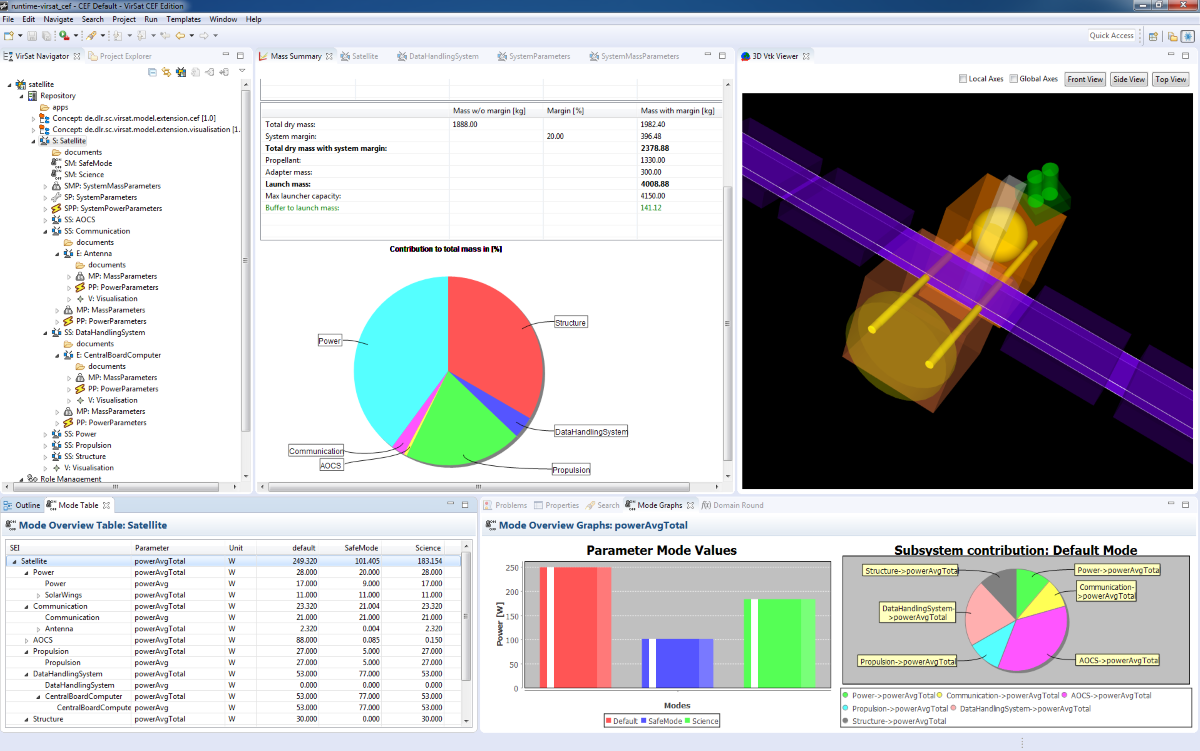Expand the SS: AOCS tree node
The image size is (1200, 751).
click(x=45, y=220)
